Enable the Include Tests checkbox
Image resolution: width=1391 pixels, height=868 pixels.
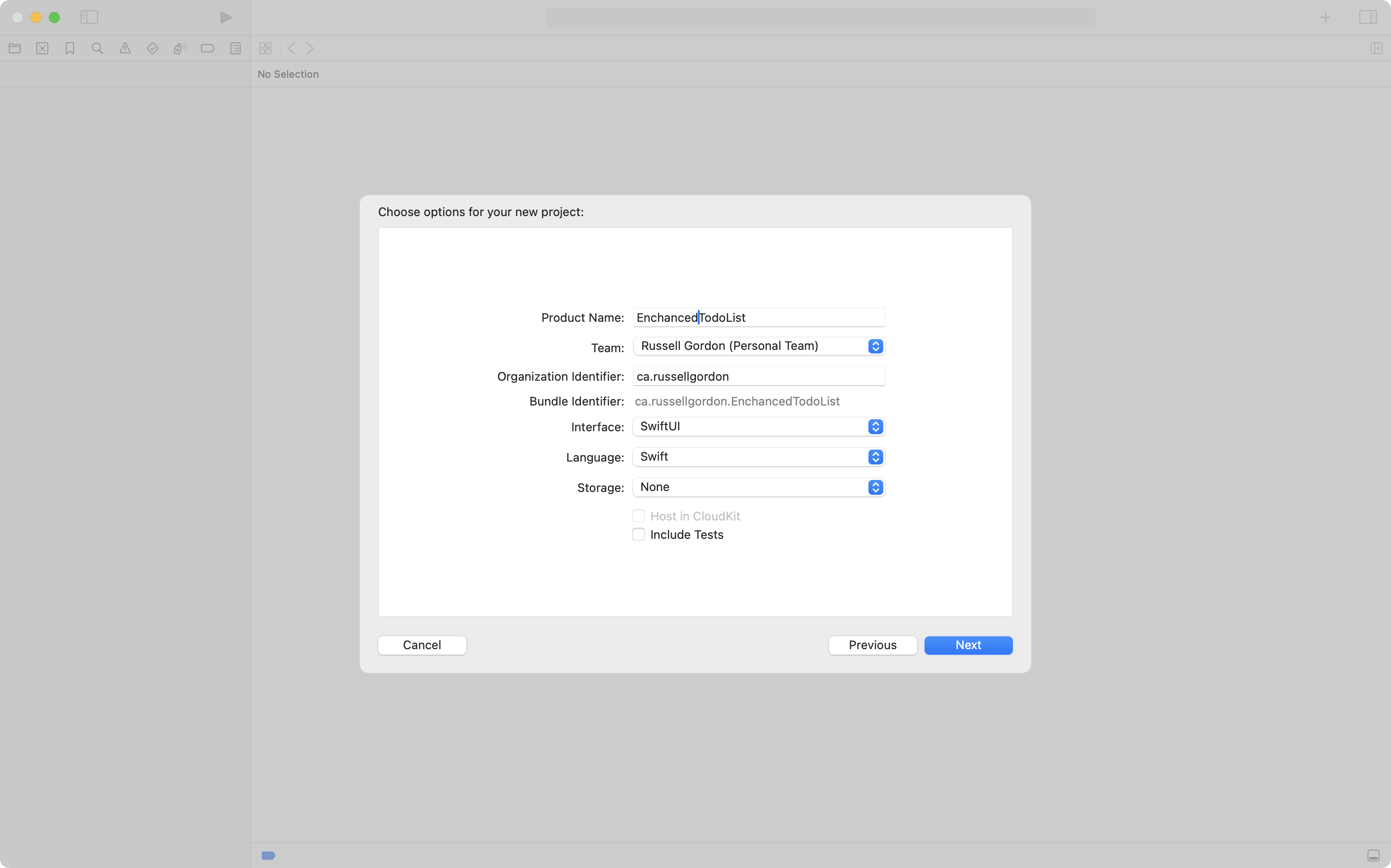pyautogui.click(x=638, y=535)
